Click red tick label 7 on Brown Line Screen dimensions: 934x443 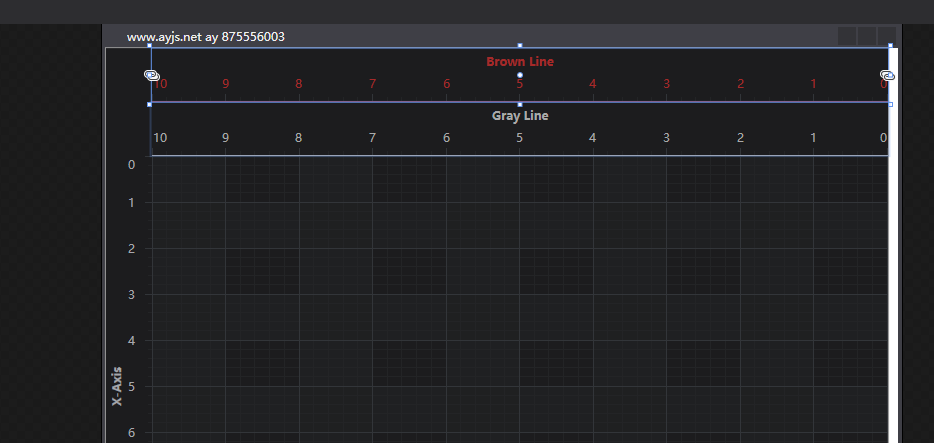tap(372, 84)
